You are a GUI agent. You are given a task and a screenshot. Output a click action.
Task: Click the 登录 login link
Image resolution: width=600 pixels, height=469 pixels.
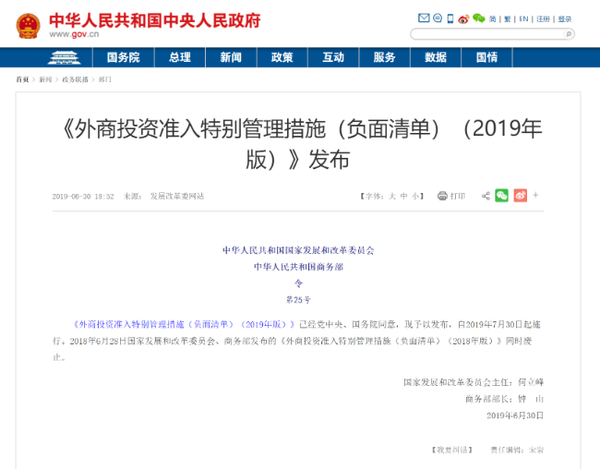(566, 18)
